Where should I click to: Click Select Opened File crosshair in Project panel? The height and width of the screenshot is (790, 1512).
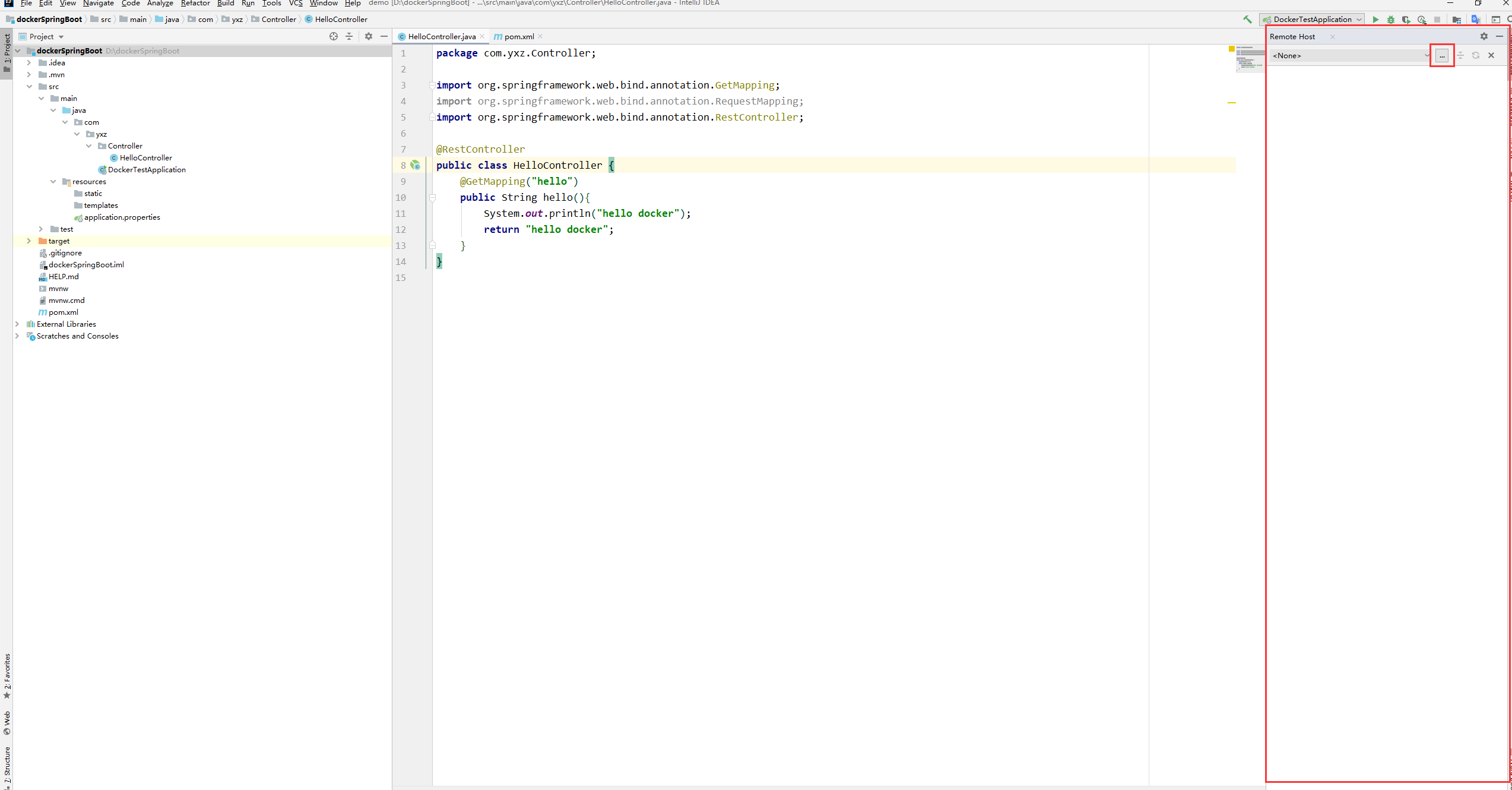click(334, 36)
